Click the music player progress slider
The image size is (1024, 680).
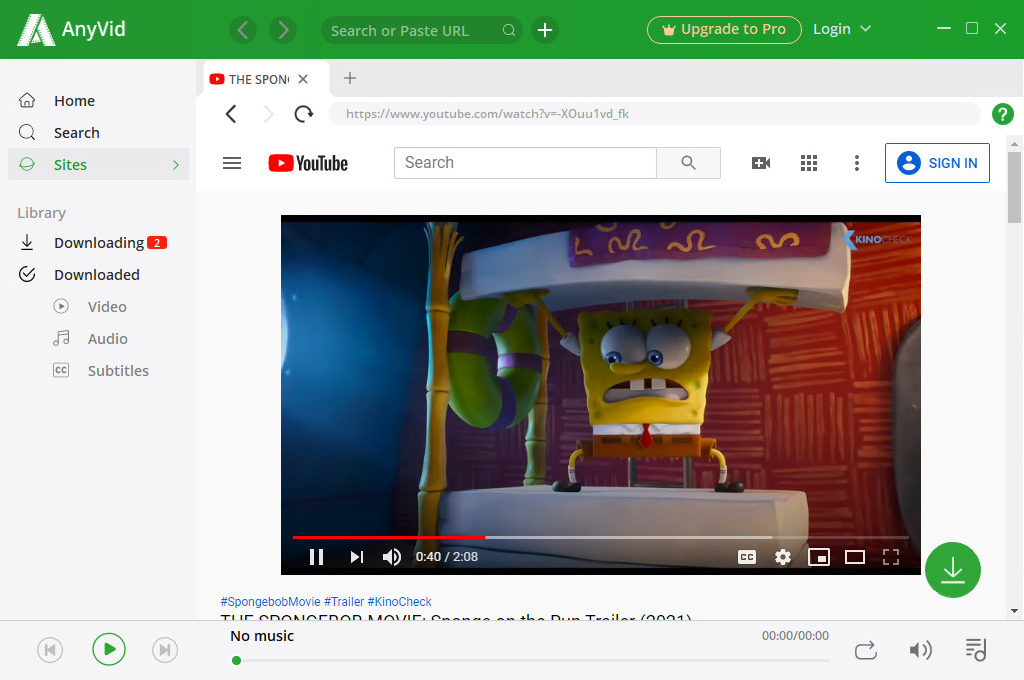[530, 660]
